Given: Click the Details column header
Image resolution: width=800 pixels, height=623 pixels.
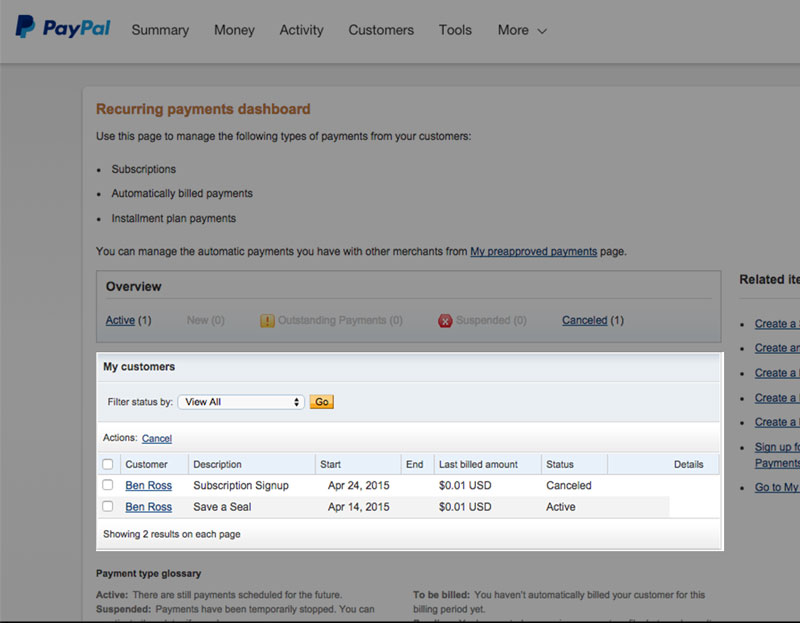Looking at the screenshot, I should tap(688, 464).
